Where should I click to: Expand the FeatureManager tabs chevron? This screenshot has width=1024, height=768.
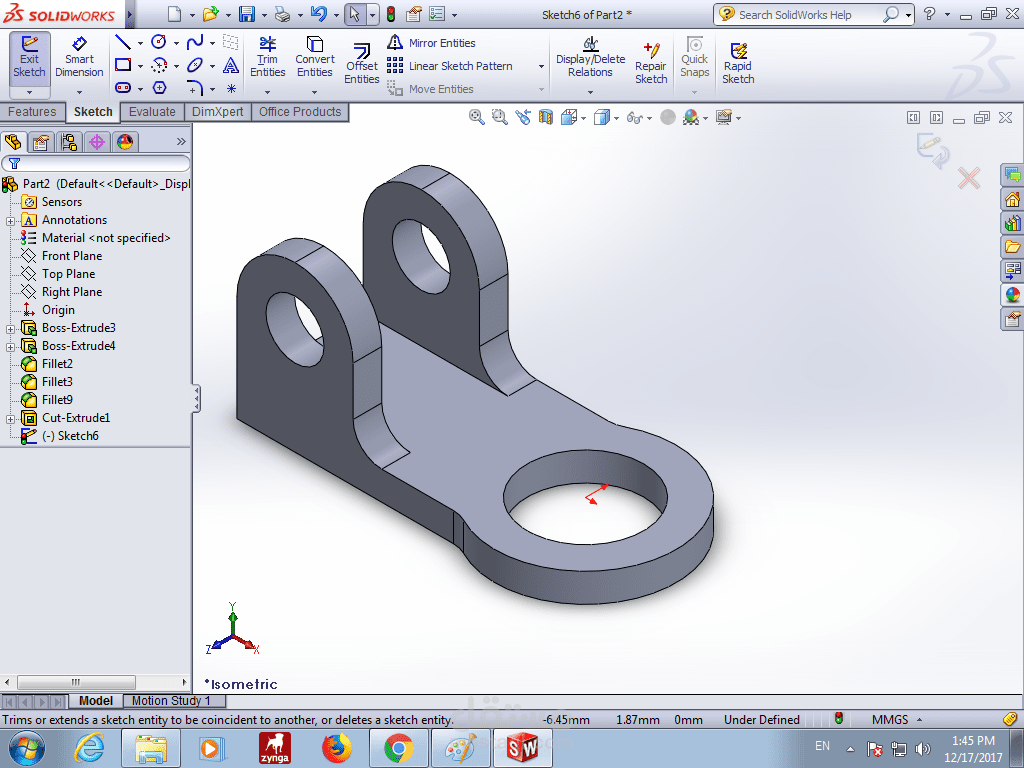point(181,142)
